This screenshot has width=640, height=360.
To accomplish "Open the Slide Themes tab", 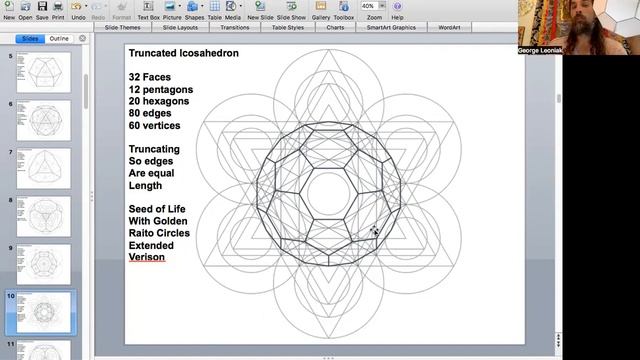I will click(x=122, y=27).
